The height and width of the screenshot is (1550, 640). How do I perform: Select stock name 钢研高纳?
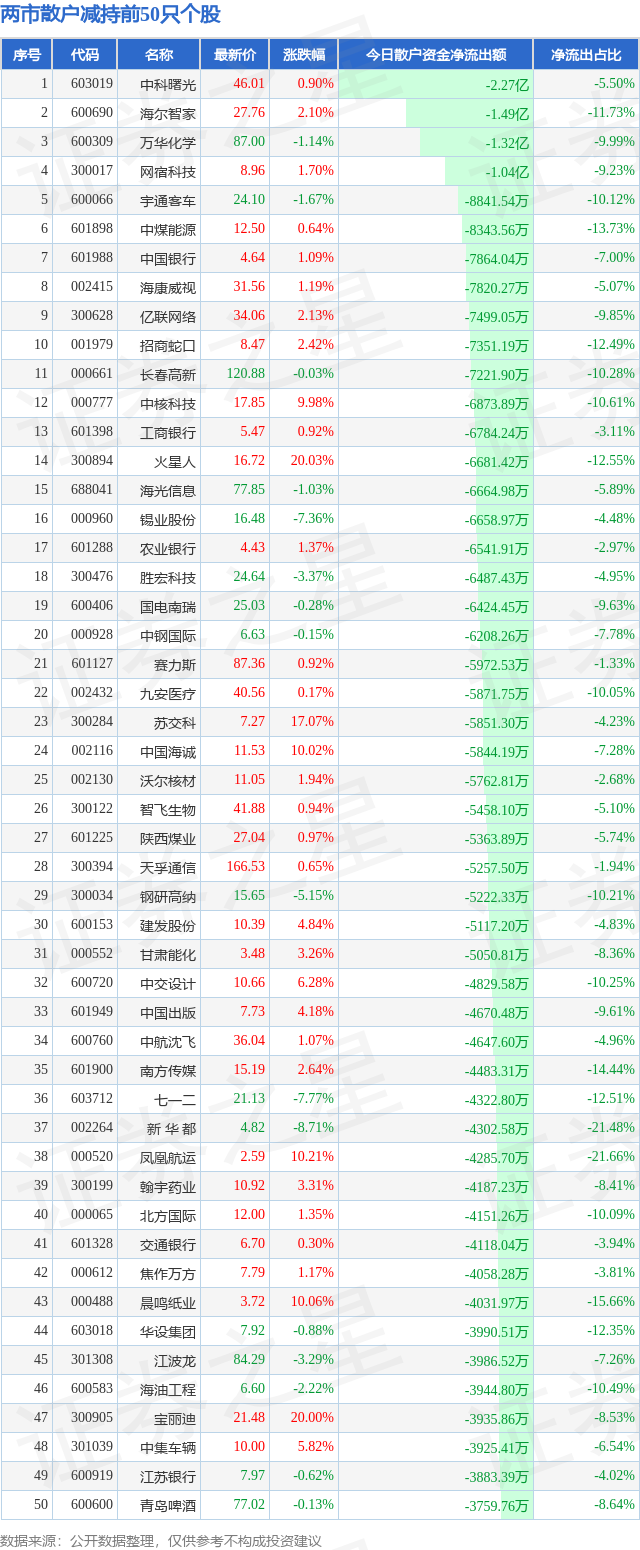click(x=168, y=896)
